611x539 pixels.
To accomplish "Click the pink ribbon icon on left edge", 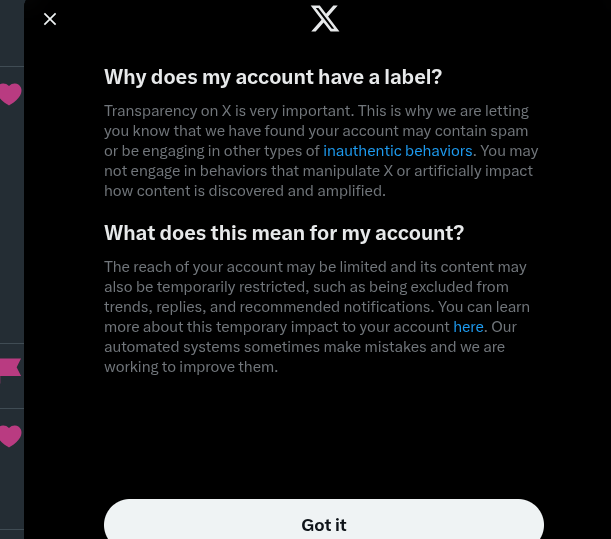I will (10, 371).
